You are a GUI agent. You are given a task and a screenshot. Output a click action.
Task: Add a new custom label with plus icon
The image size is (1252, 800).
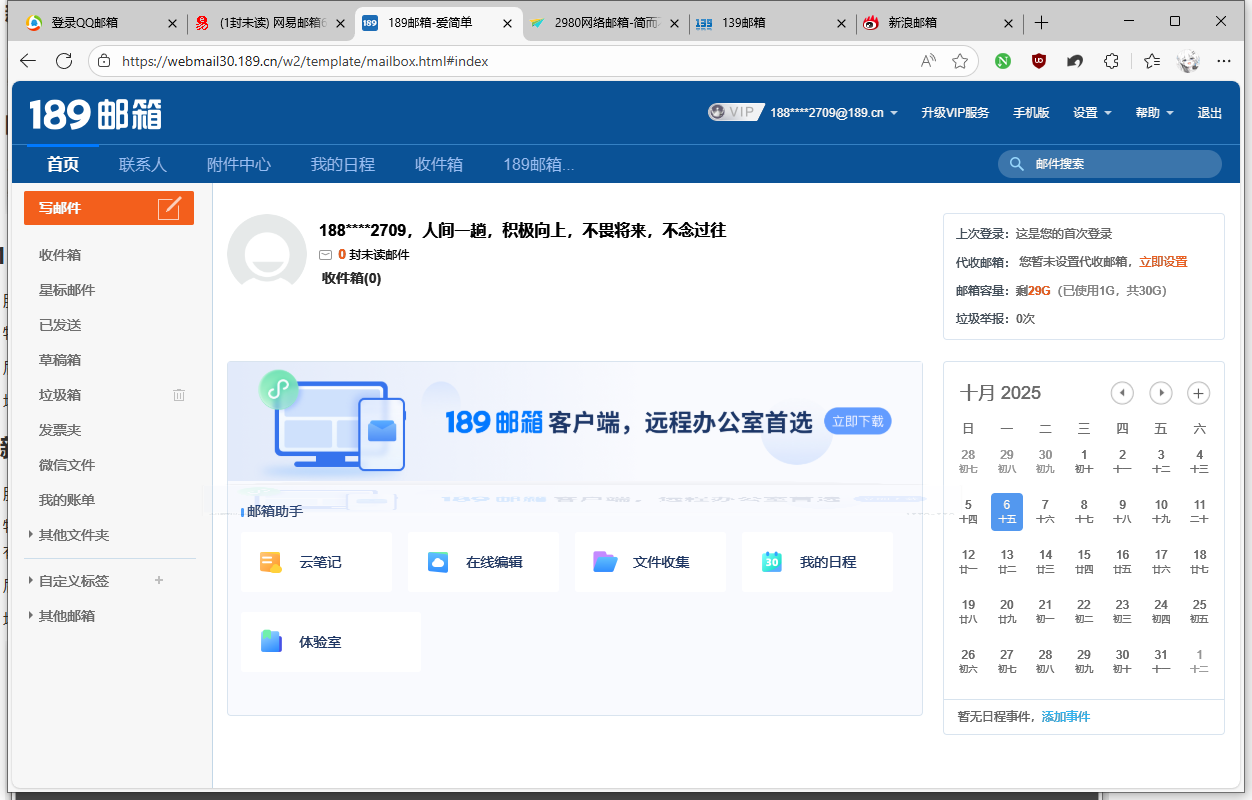158,580
